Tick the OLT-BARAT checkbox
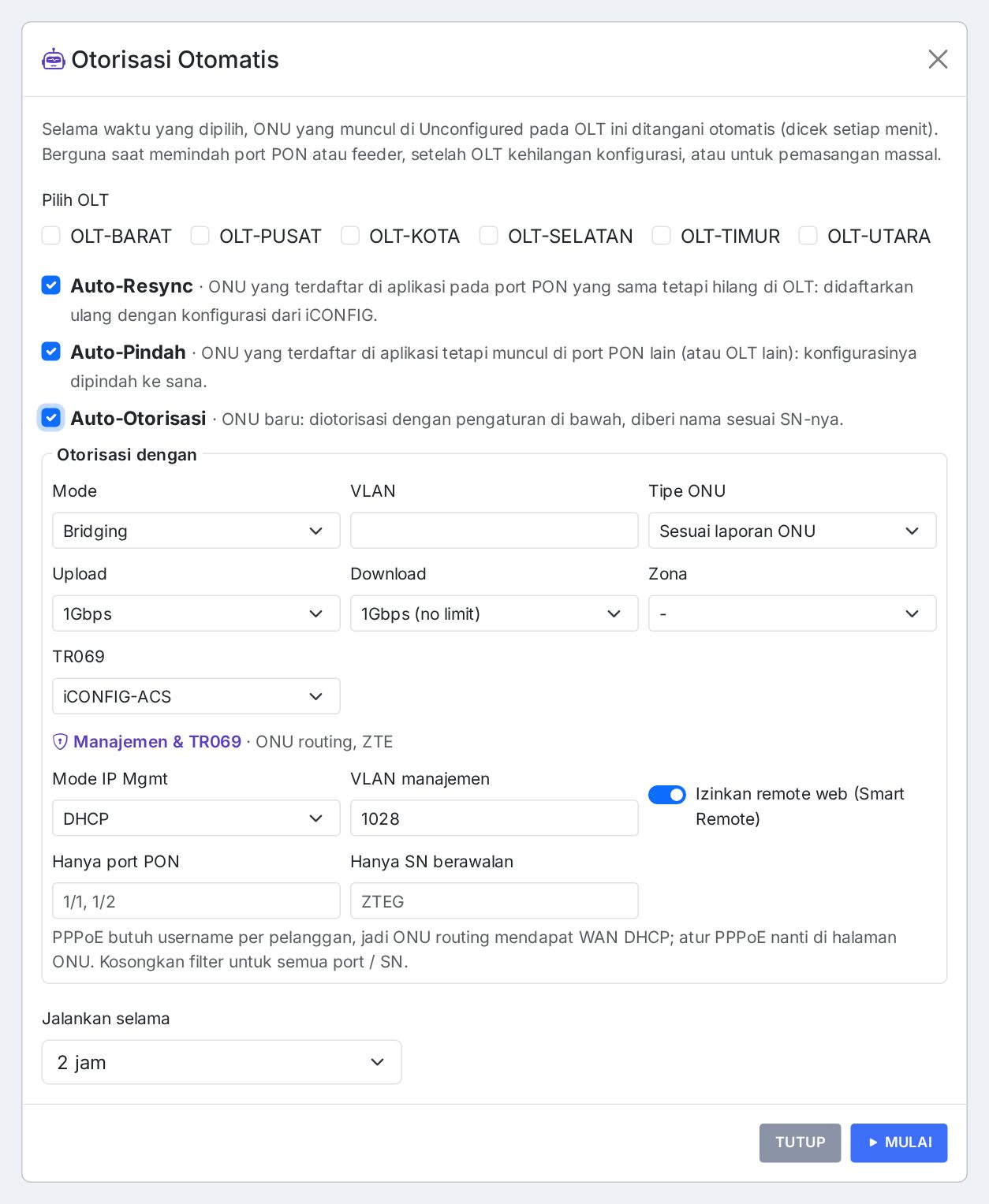 (51, 236)
